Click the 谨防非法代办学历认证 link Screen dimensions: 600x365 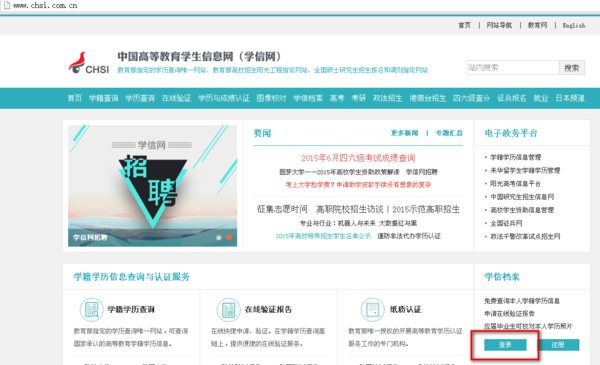(409, 236)
